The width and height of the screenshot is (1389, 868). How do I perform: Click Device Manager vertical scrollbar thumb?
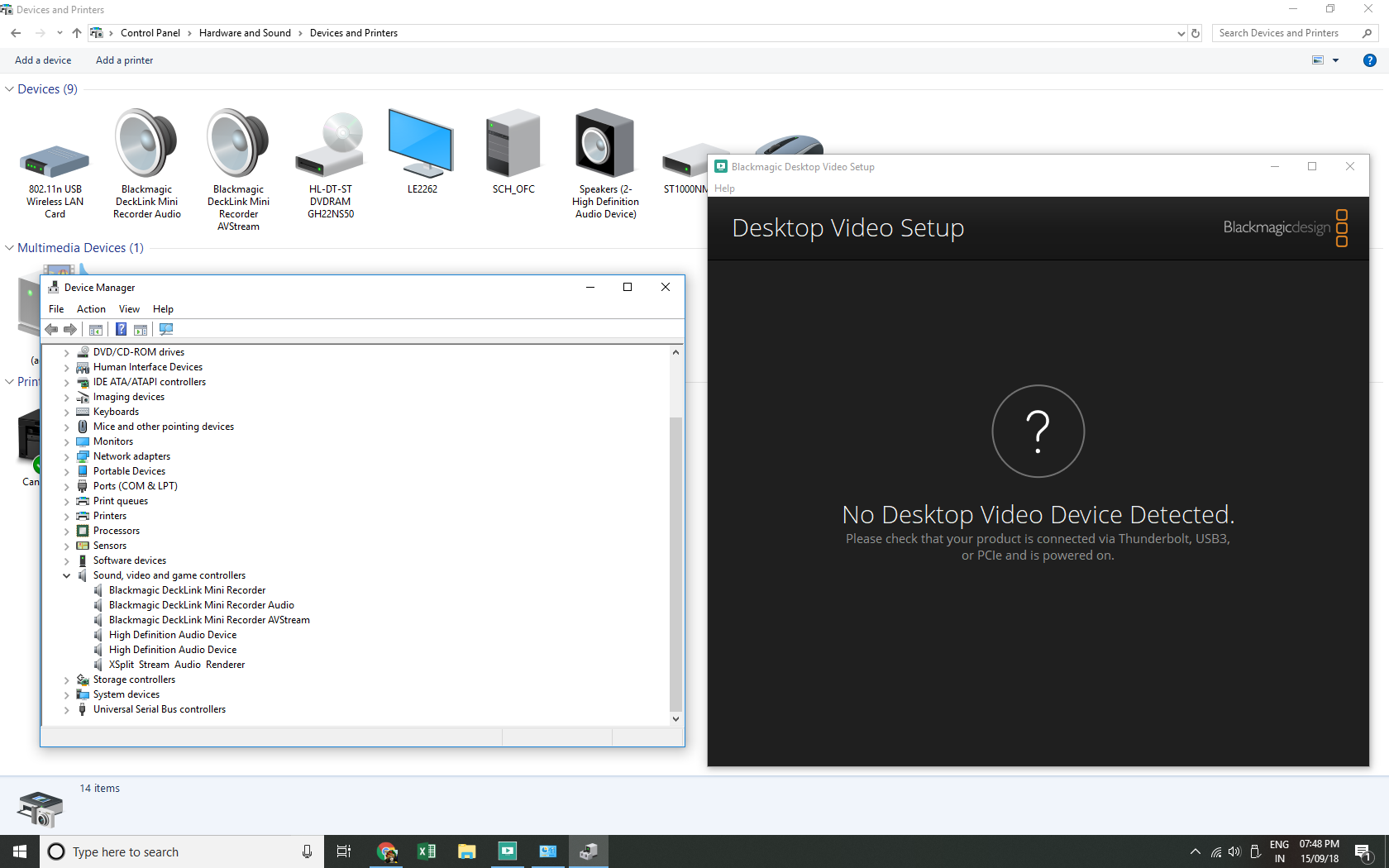coord(675,564)
